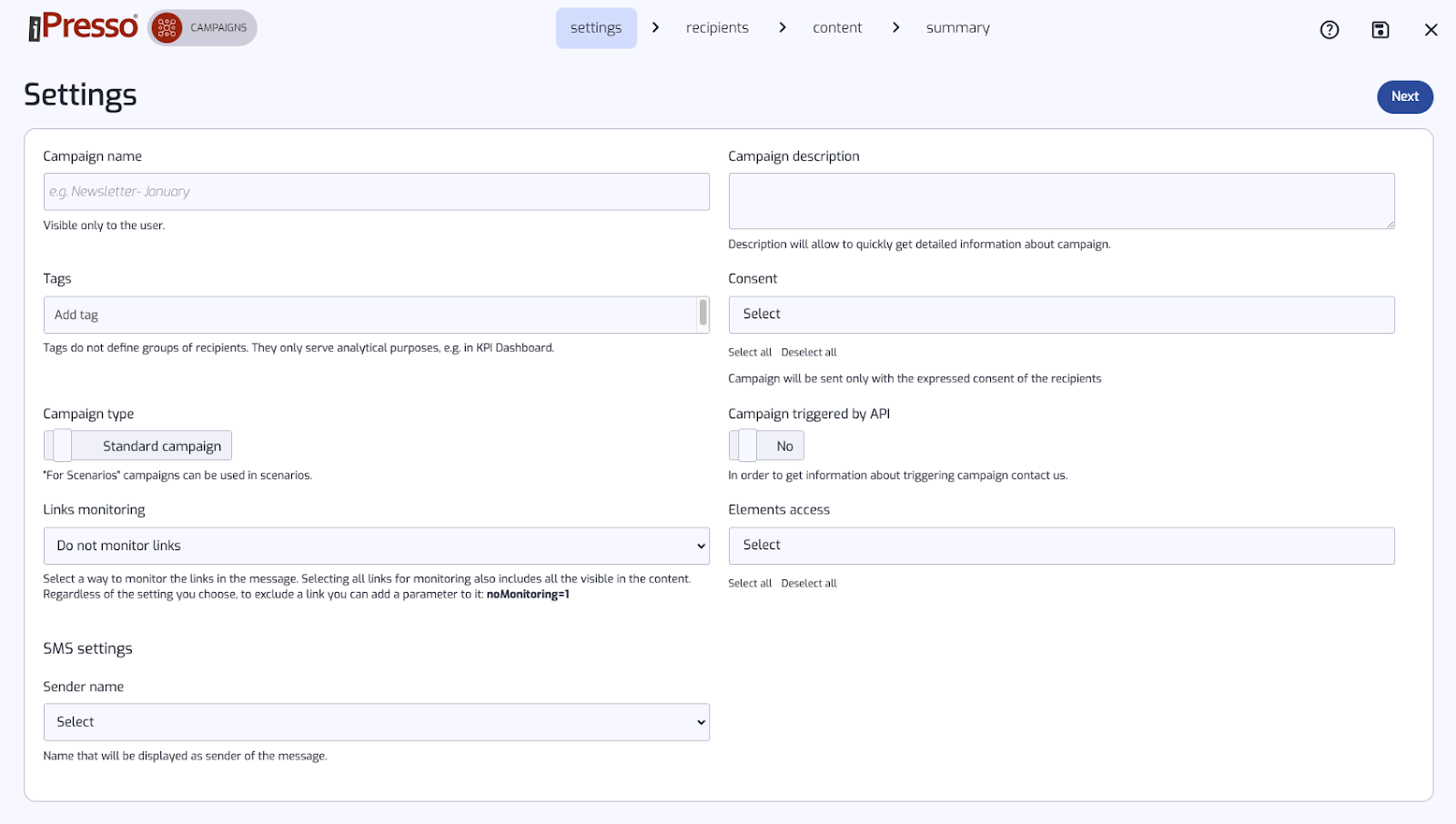1456x824 pixels.
Task: Focus the Campaign name input field
Action: pos(376,192)
